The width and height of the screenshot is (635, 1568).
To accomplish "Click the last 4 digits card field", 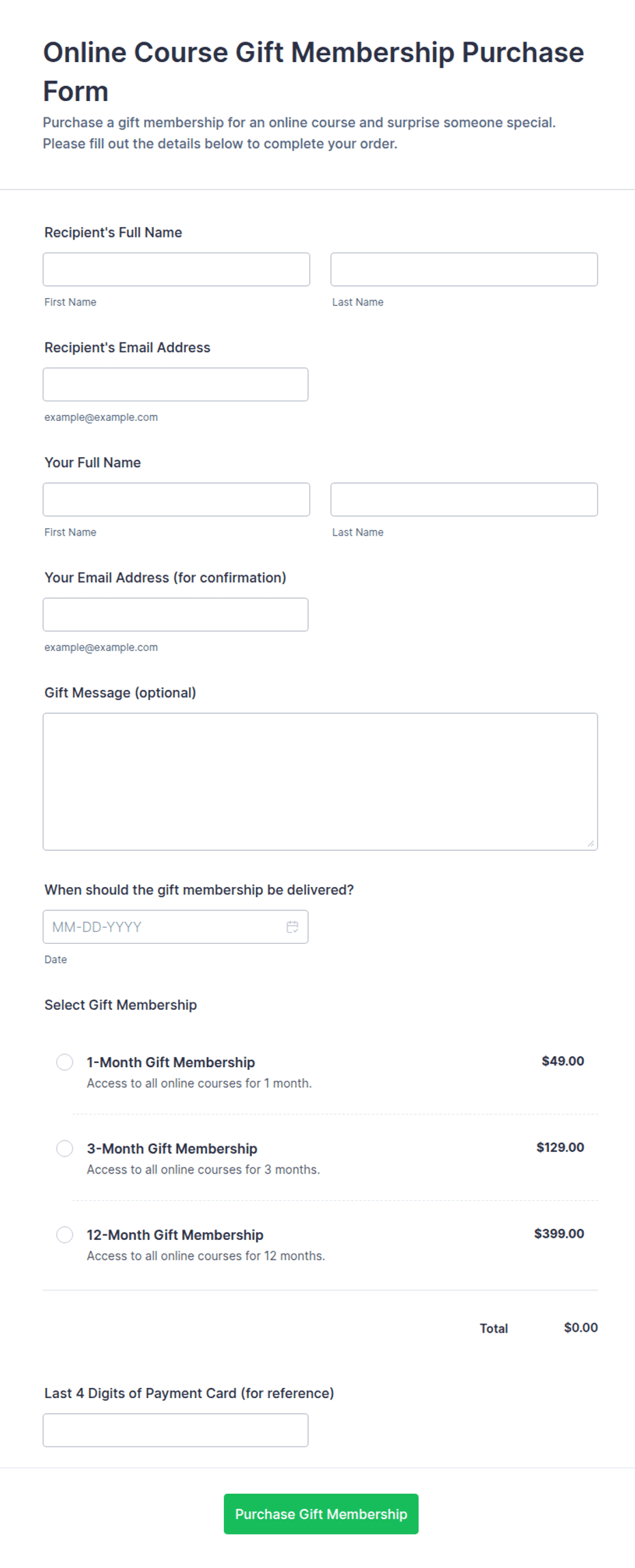I will pos(175,1429).
